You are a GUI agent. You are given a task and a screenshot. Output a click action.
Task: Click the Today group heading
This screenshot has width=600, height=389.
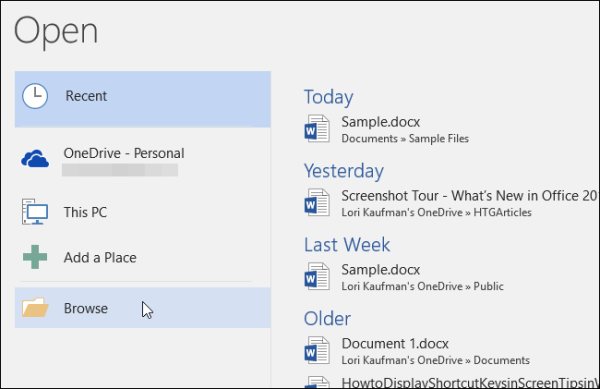328,97
